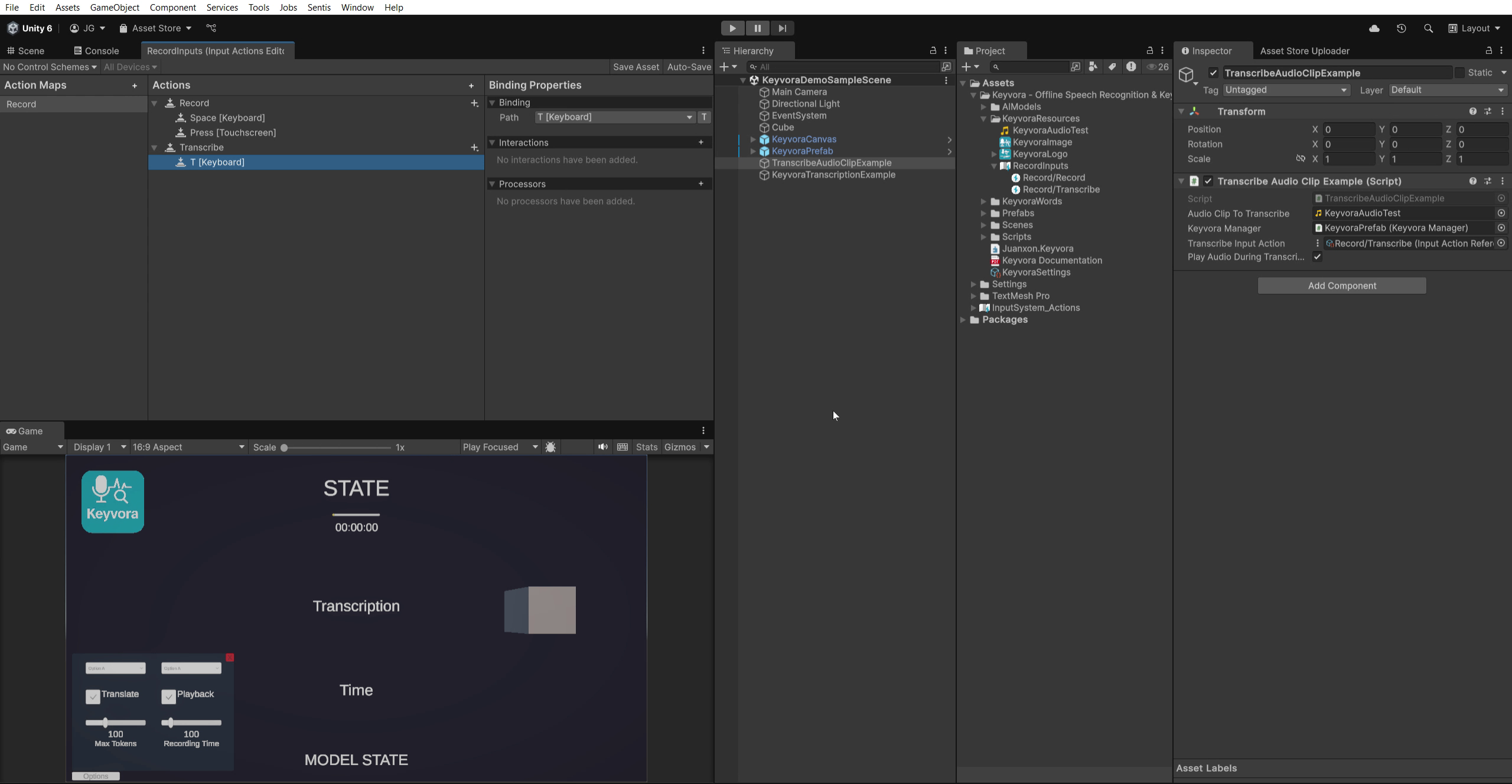The image size is (1512, 784).
Task: Click Search by Type icon in Project
Action: [1093, 67]
